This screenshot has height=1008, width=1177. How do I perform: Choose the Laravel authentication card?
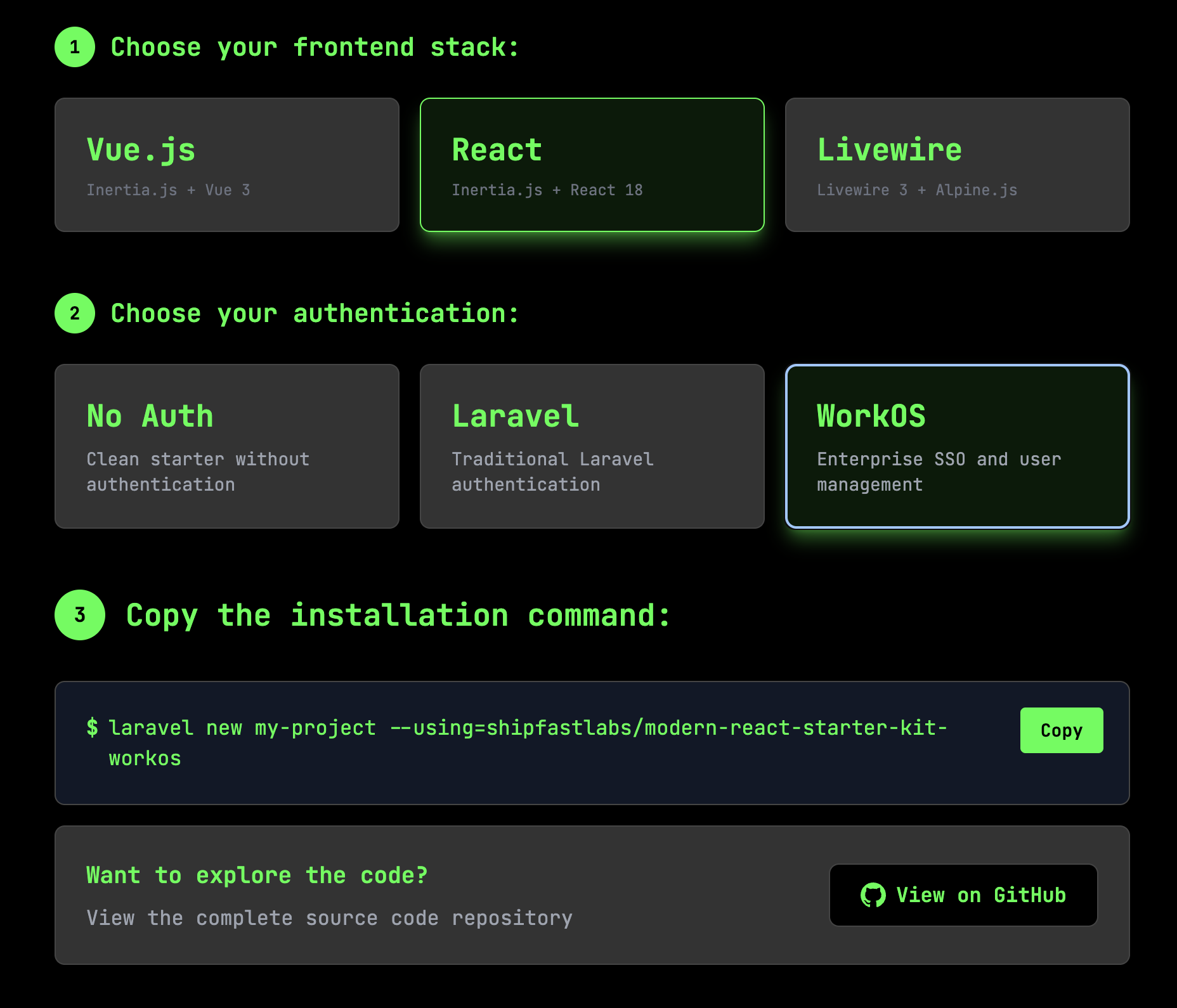tap(592, 446)
